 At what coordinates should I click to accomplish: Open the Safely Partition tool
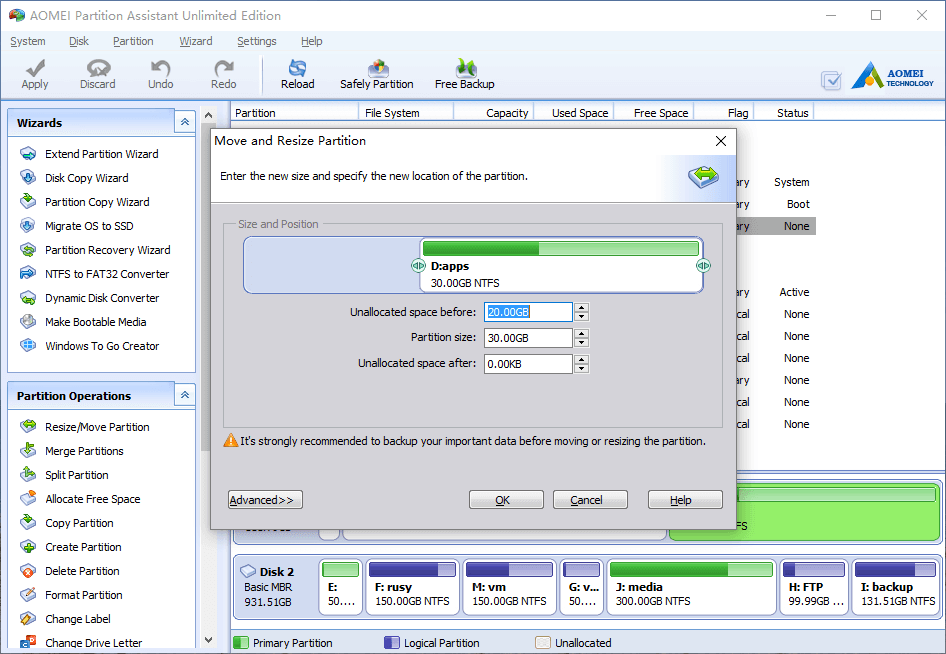coord(376,75)
